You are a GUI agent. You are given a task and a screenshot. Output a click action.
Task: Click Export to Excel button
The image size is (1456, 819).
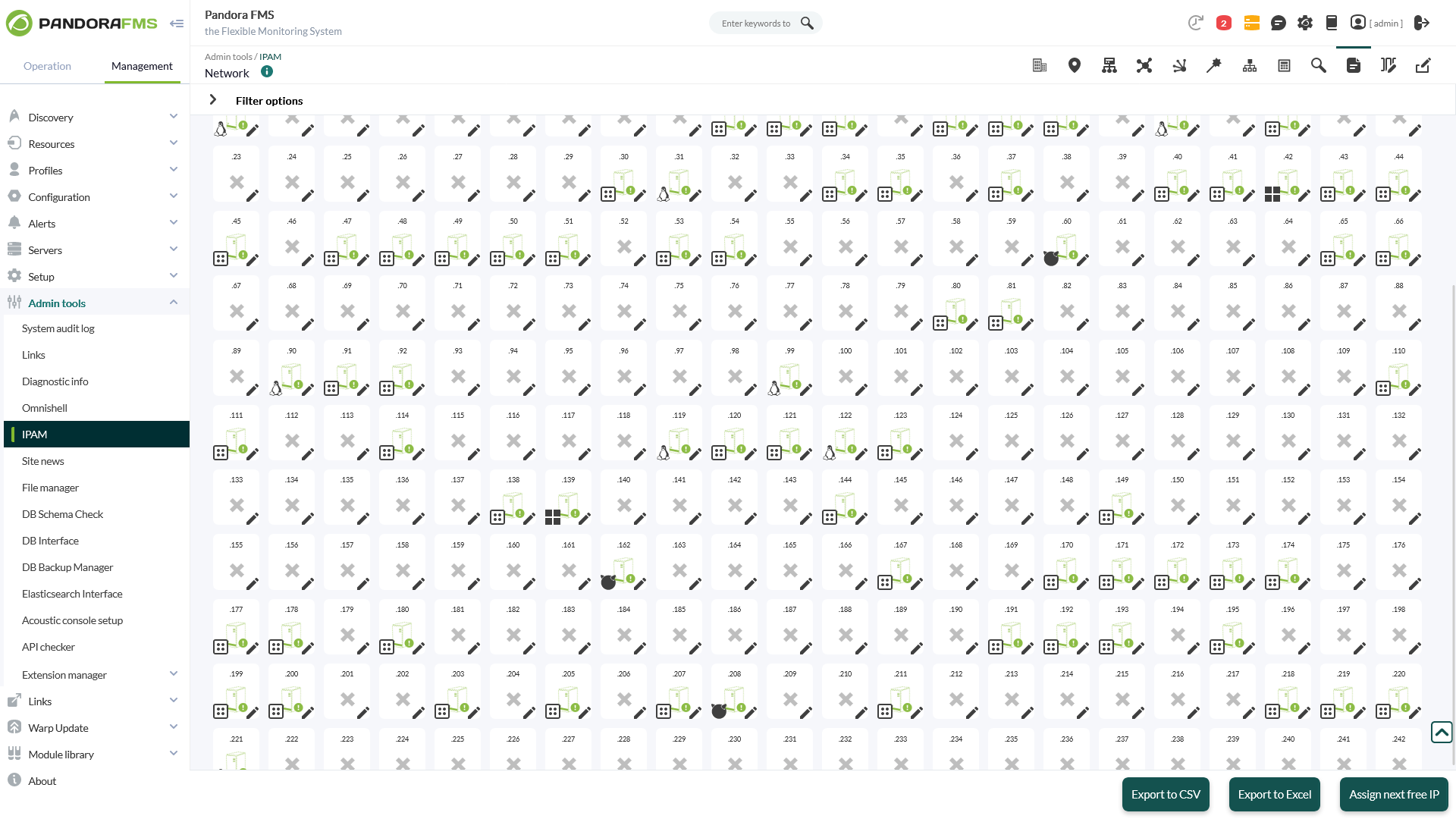1274,793
